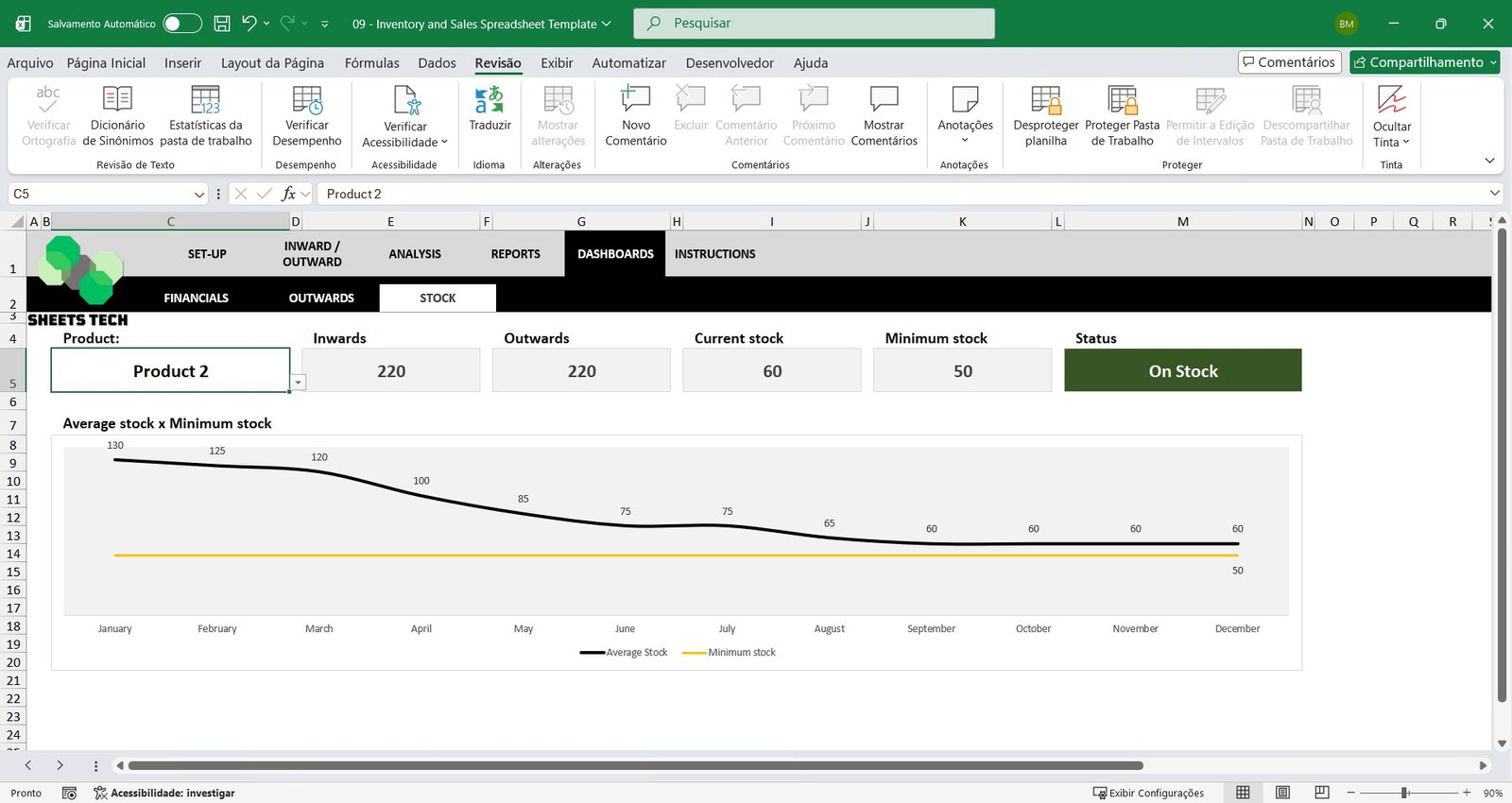The width and height of the screenshot is (1512, 803).
Task: Click Excluir comment icon
Action: (x=691, y=99)
